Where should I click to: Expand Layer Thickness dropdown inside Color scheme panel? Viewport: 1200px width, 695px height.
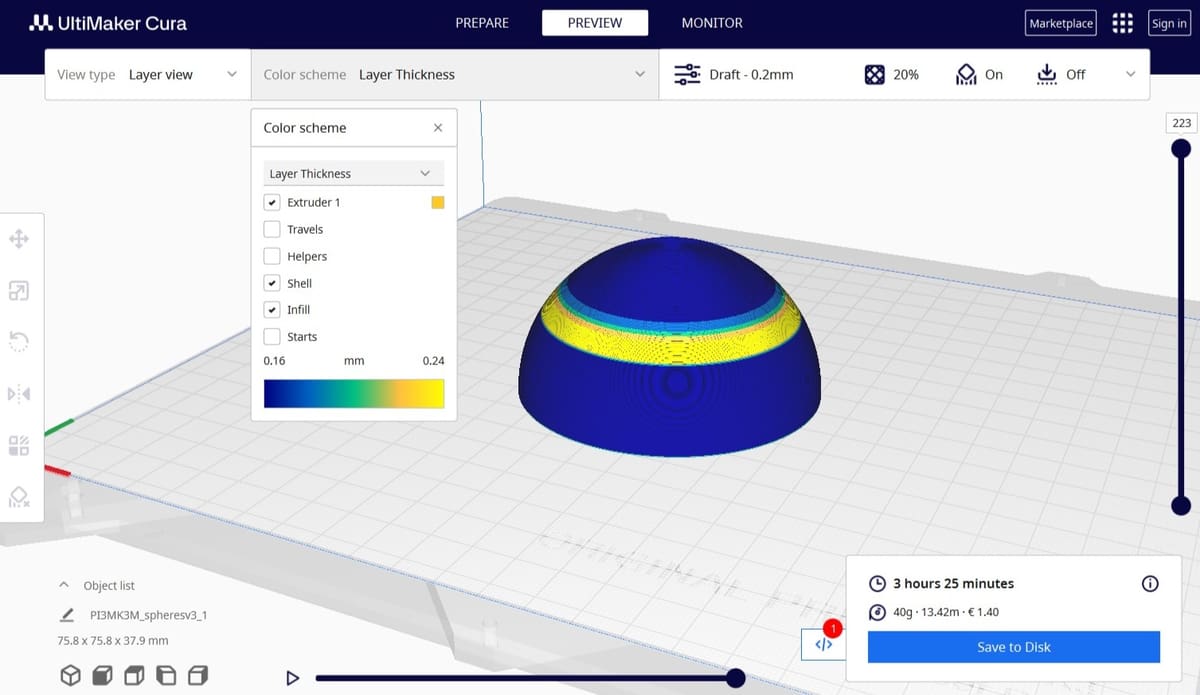click(354, 173)
